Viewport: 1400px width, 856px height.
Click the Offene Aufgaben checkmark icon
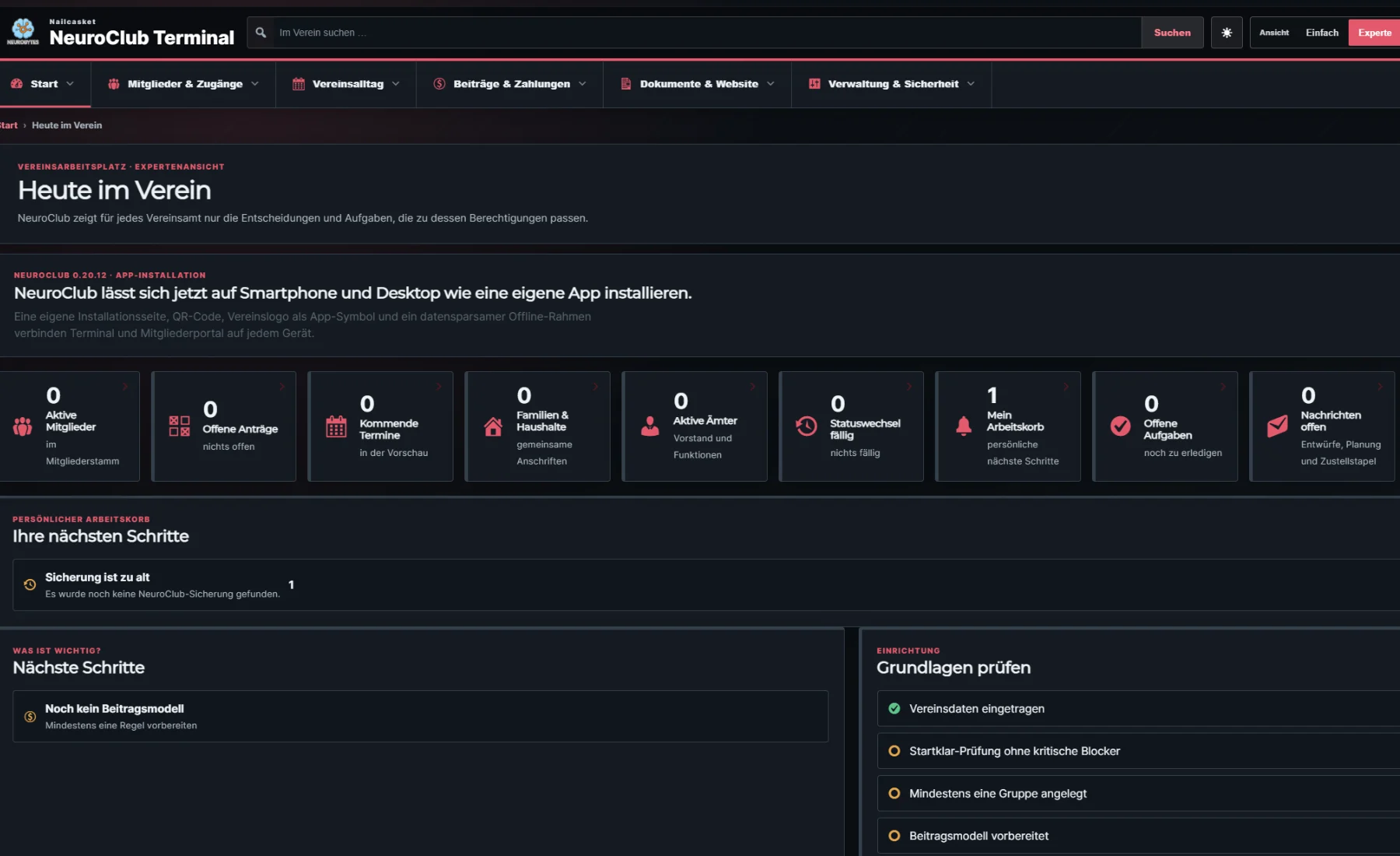1121,426
